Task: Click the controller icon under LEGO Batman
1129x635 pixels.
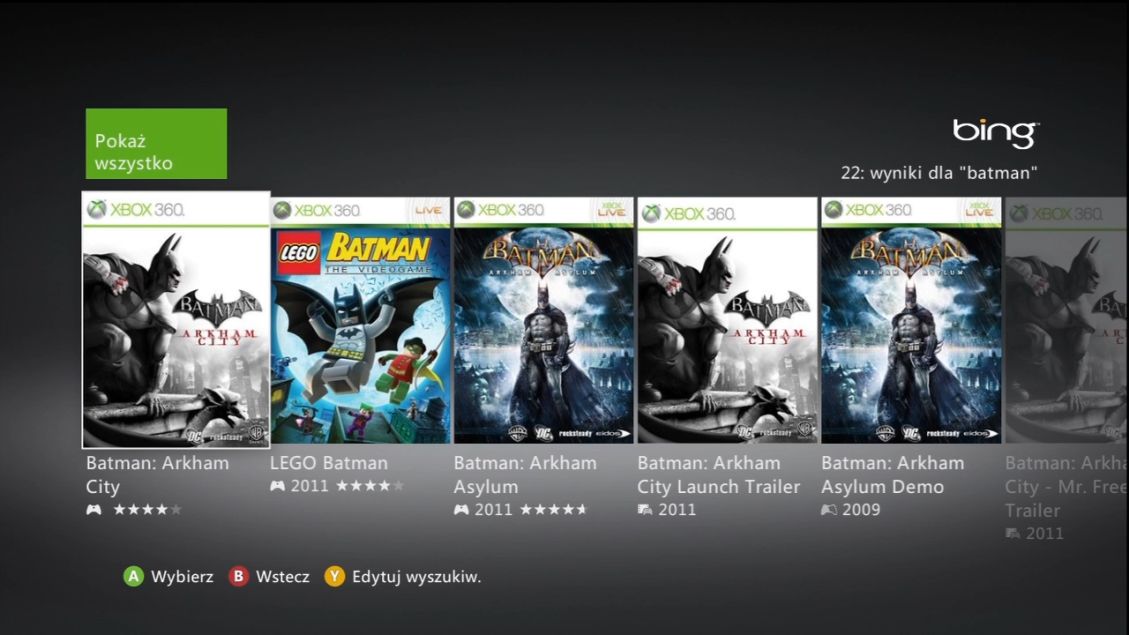Action: pyautogui.click(x=277, y=486)
